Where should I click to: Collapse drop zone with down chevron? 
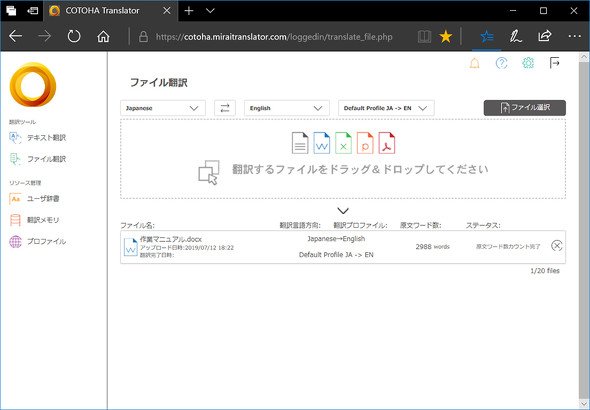click(x=343, y=211)
